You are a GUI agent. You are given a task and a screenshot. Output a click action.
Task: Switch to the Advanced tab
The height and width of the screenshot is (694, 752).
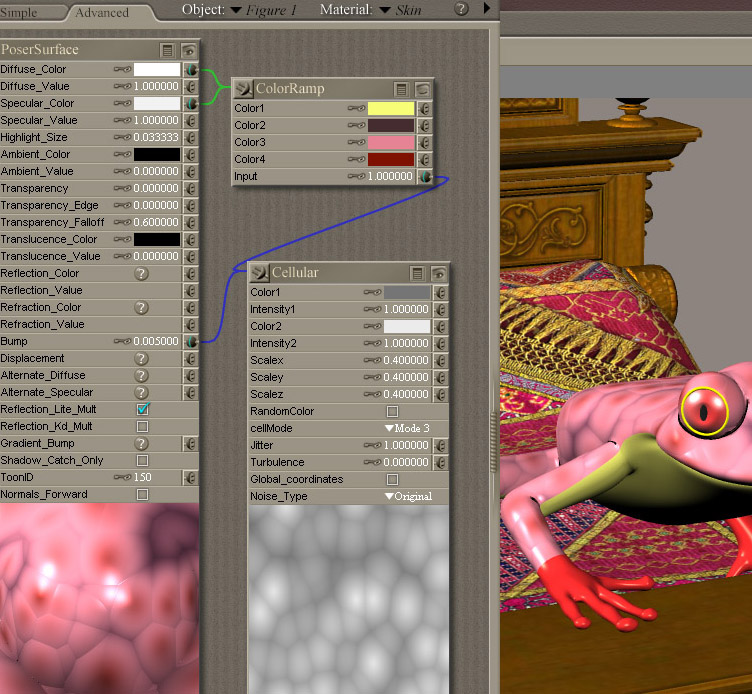click(x=102, y=12)
